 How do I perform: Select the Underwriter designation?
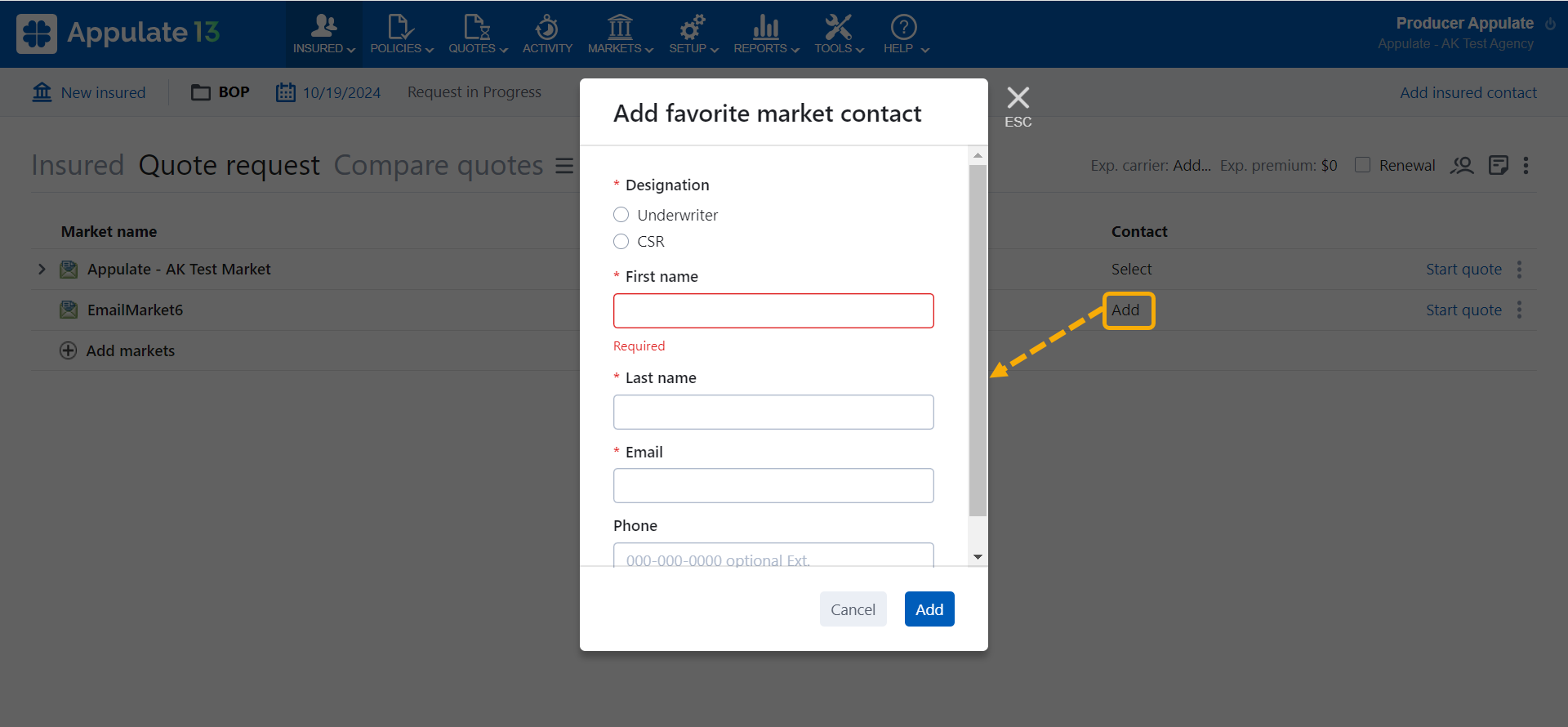[621, 215]
